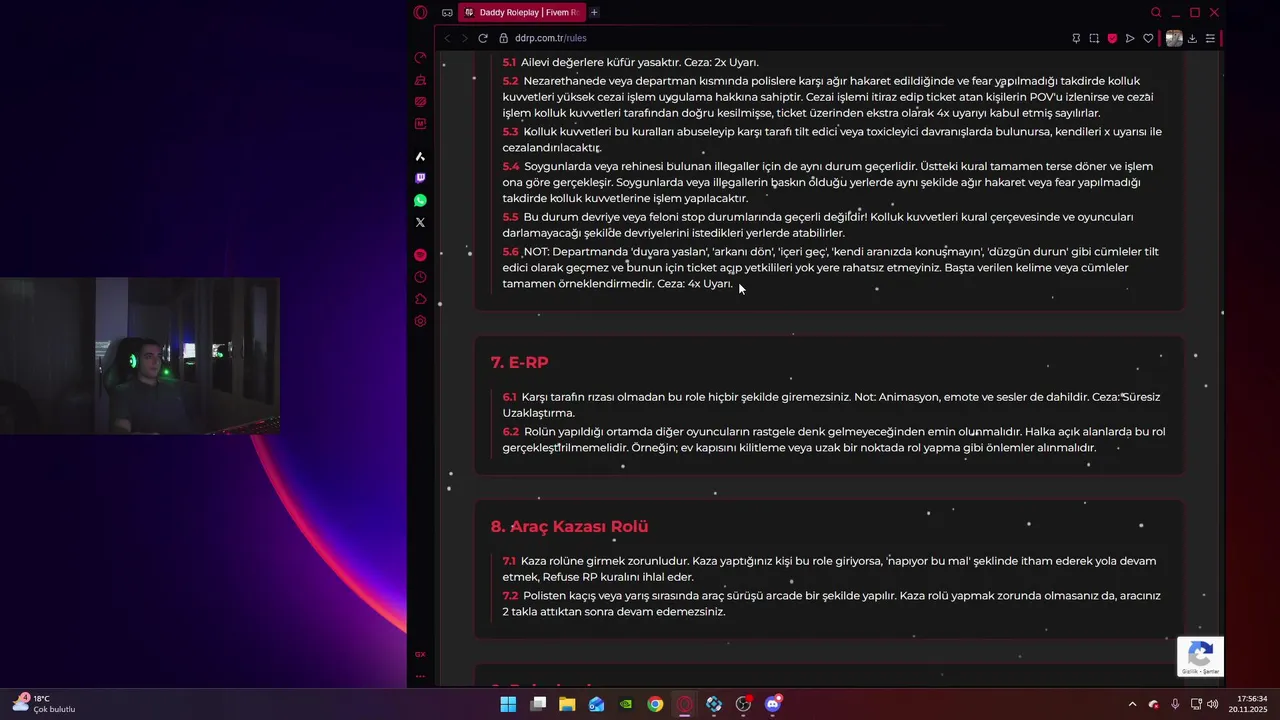The width and height of the screenshot is (1280, 720).
Task: Click rule number 5.1
Action: click(x=509, y=62)
